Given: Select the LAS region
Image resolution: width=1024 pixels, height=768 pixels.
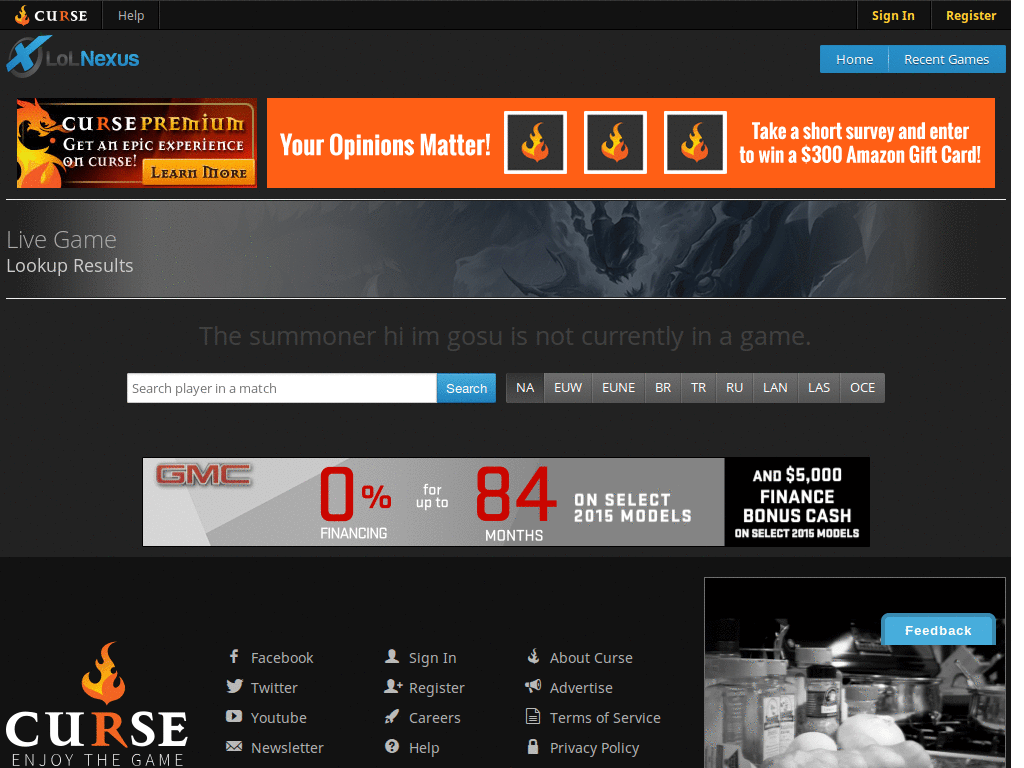Looking at the screenshot, I should coord(819,388).
